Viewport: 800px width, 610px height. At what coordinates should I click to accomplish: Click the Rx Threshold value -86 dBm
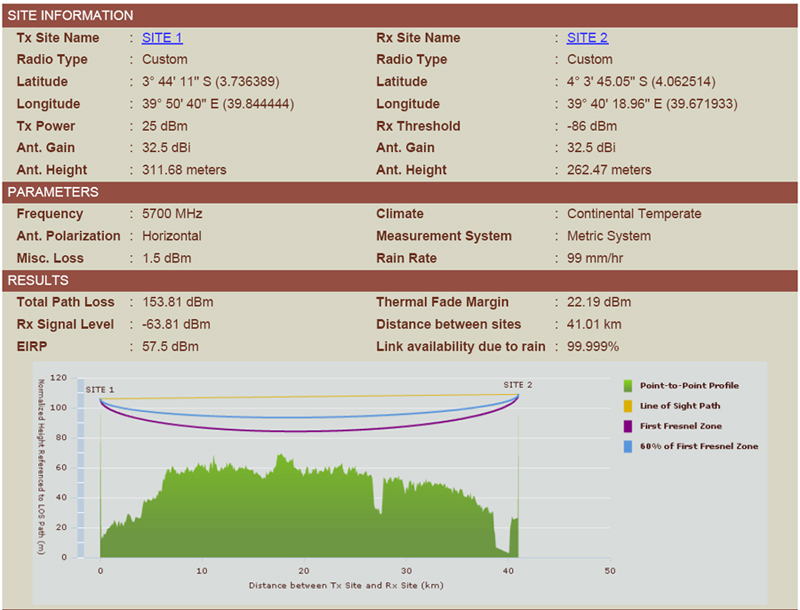[592, 126]
